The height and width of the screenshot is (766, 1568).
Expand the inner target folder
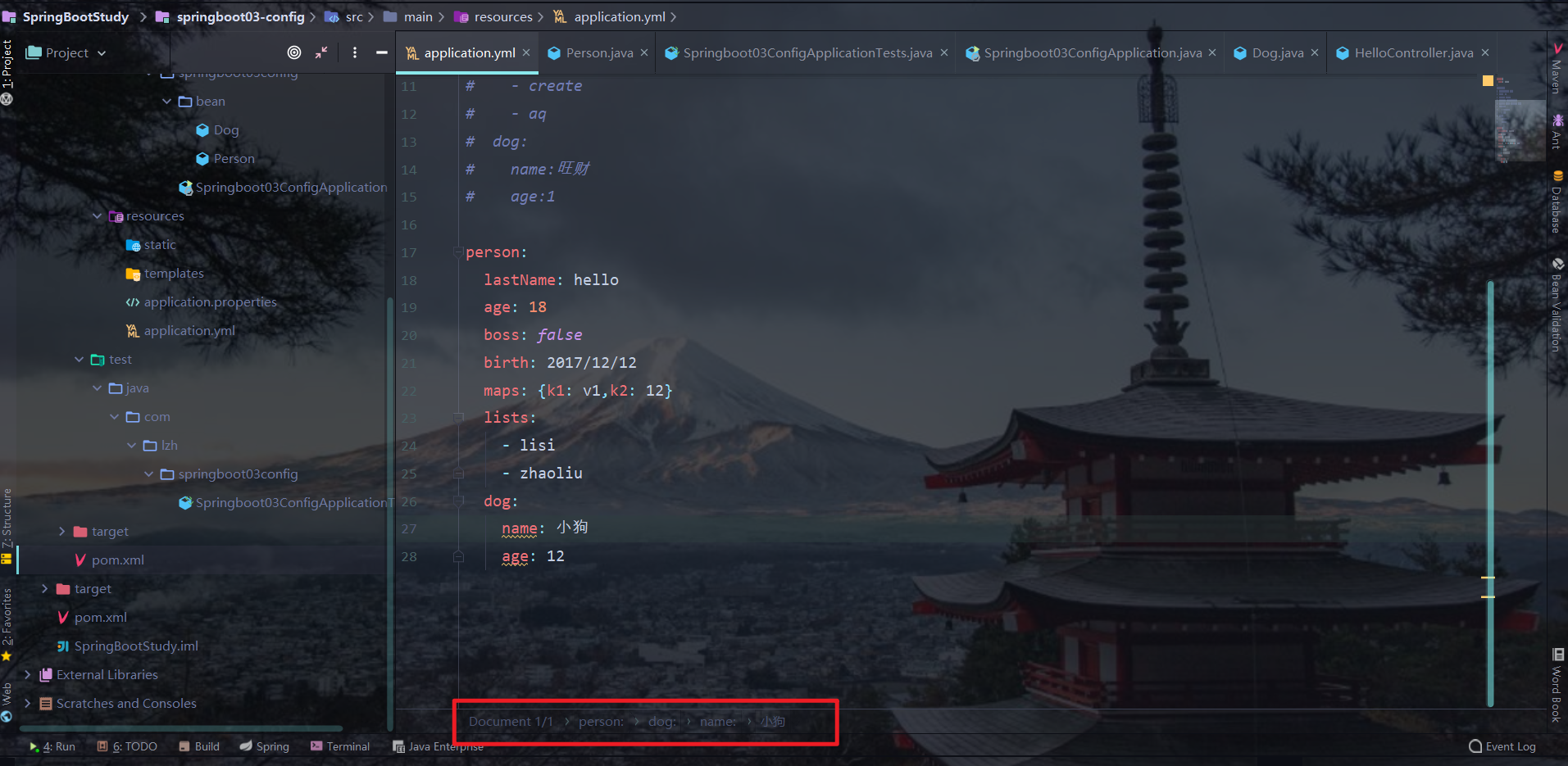[x=62, y=532]
